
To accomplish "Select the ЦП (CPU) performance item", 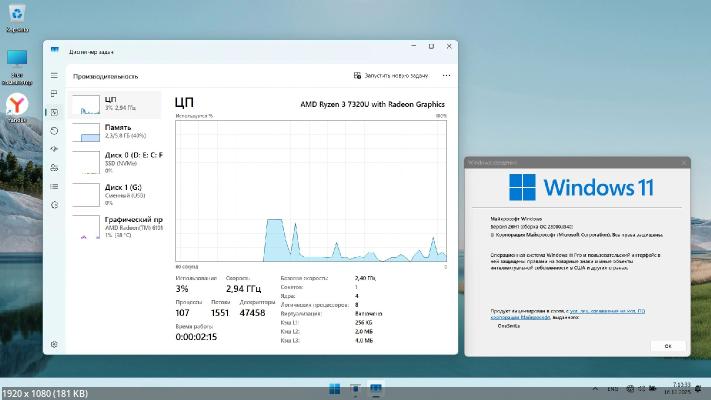I will click(117, 104).
